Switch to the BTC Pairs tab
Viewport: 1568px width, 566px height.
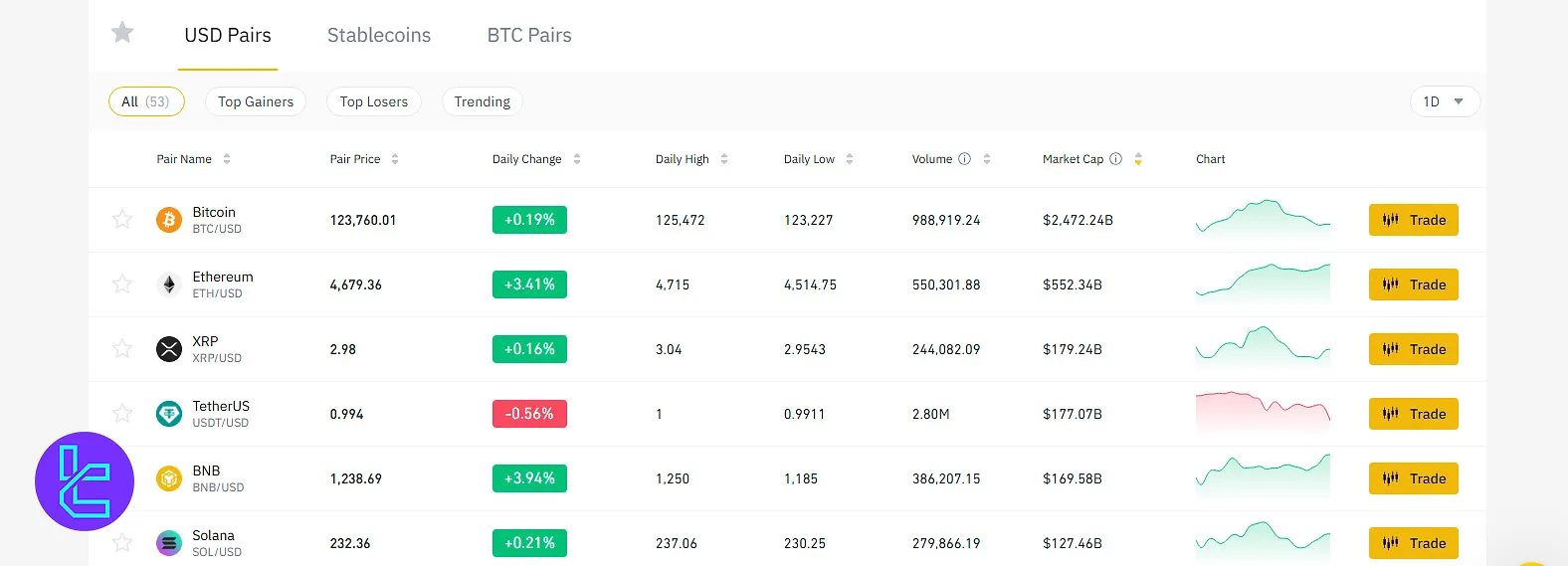click(x=529, y=36)
